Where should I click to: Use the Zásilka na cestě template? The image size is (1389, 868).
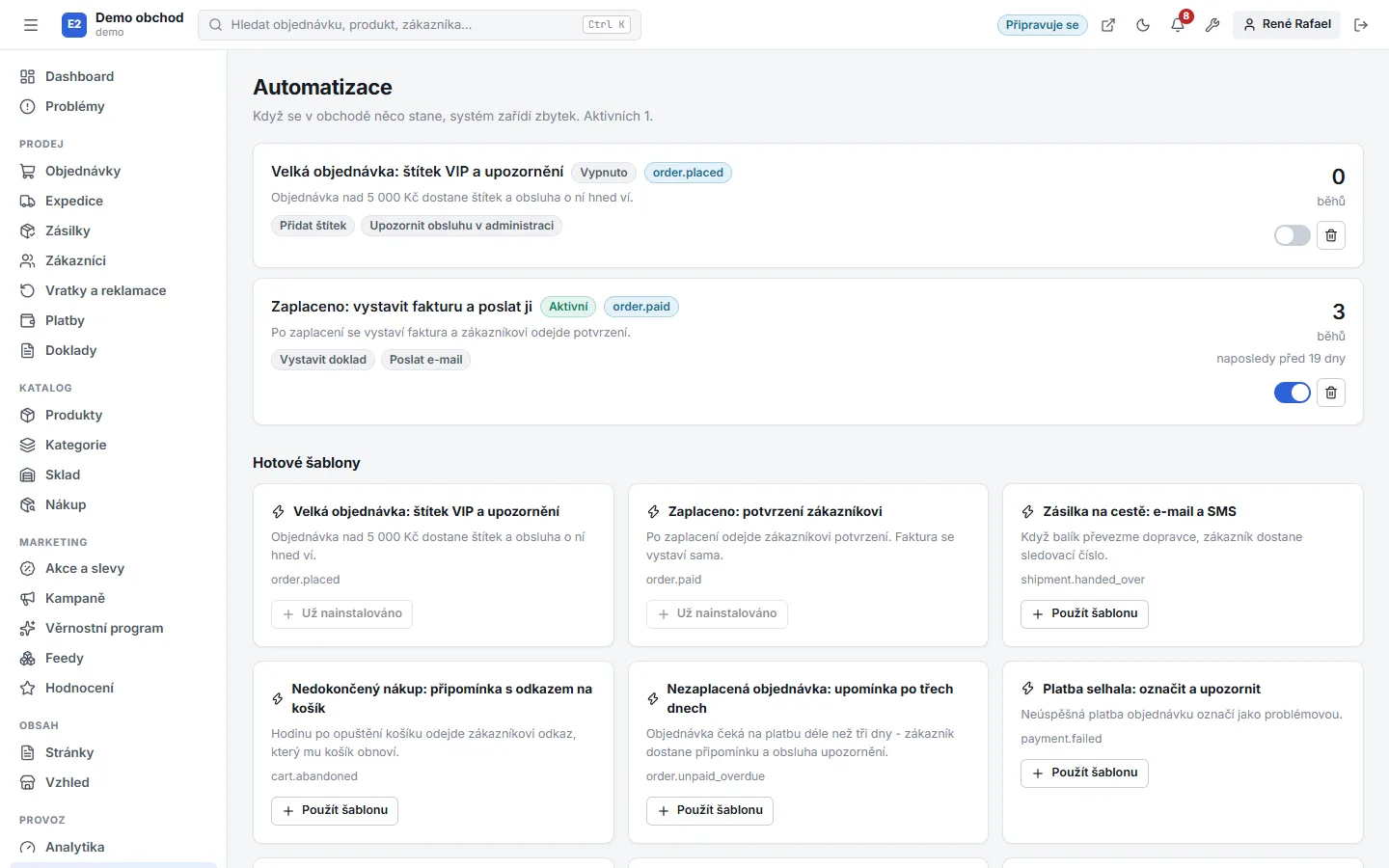coord(1084,613)
